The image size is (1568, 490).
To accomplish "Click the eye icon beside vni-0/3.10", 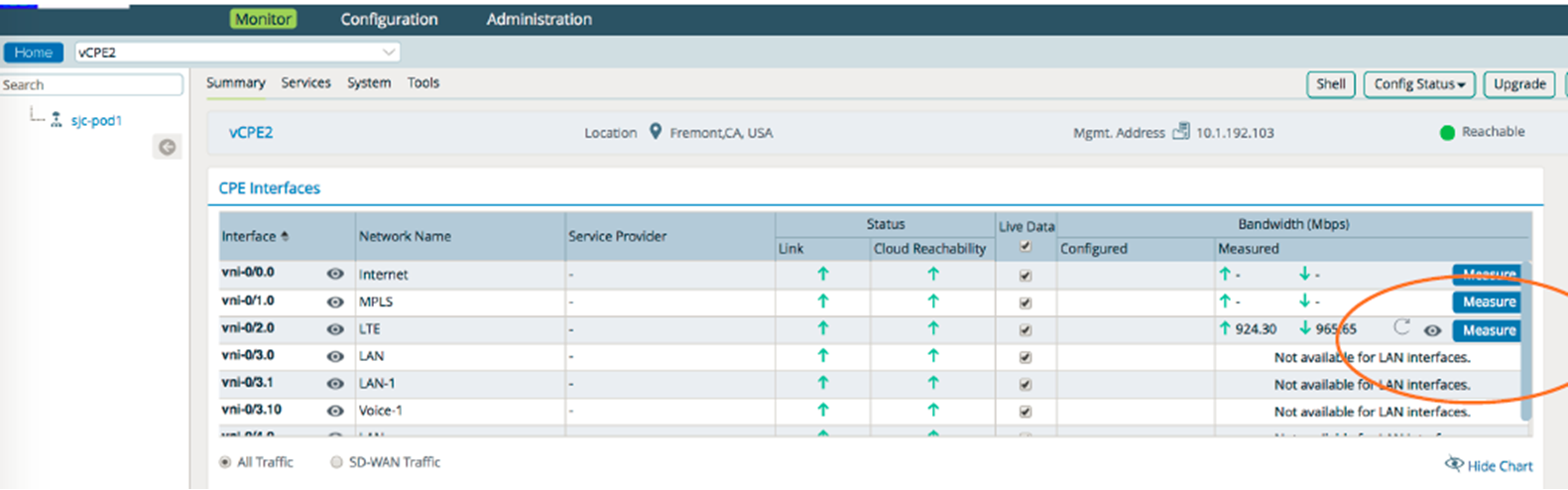I will pyautogui.click(x=335, y=411).
